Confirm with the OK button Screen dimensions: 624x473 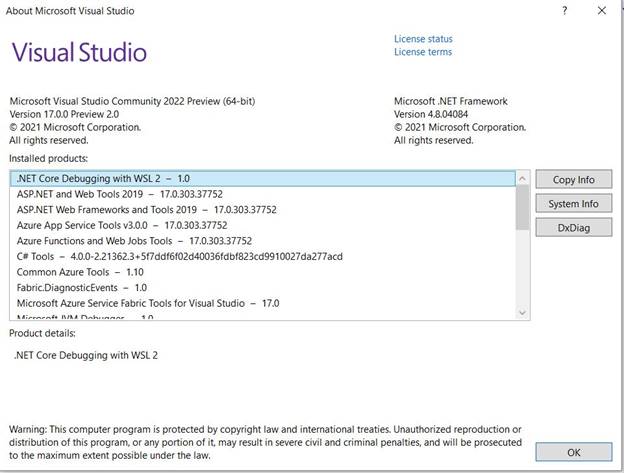tap(573, 452)
